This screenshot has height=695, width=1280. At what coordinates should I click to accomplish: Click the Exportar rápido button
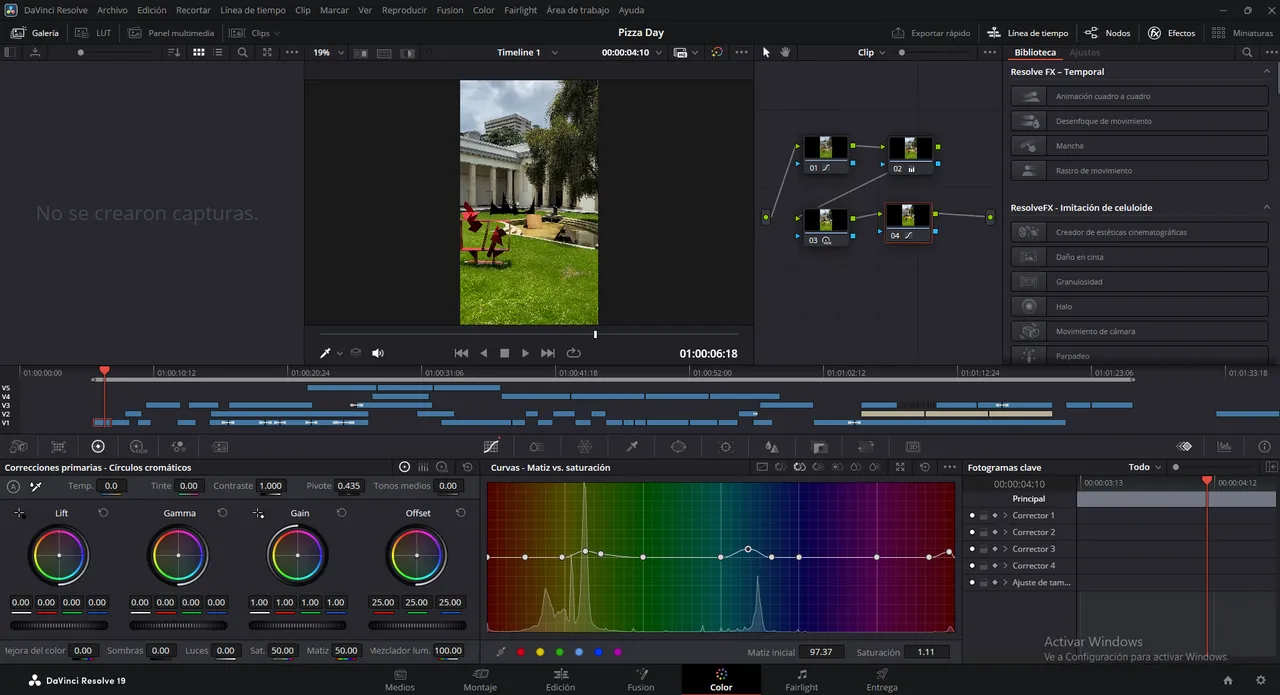[x=931, y=33]
